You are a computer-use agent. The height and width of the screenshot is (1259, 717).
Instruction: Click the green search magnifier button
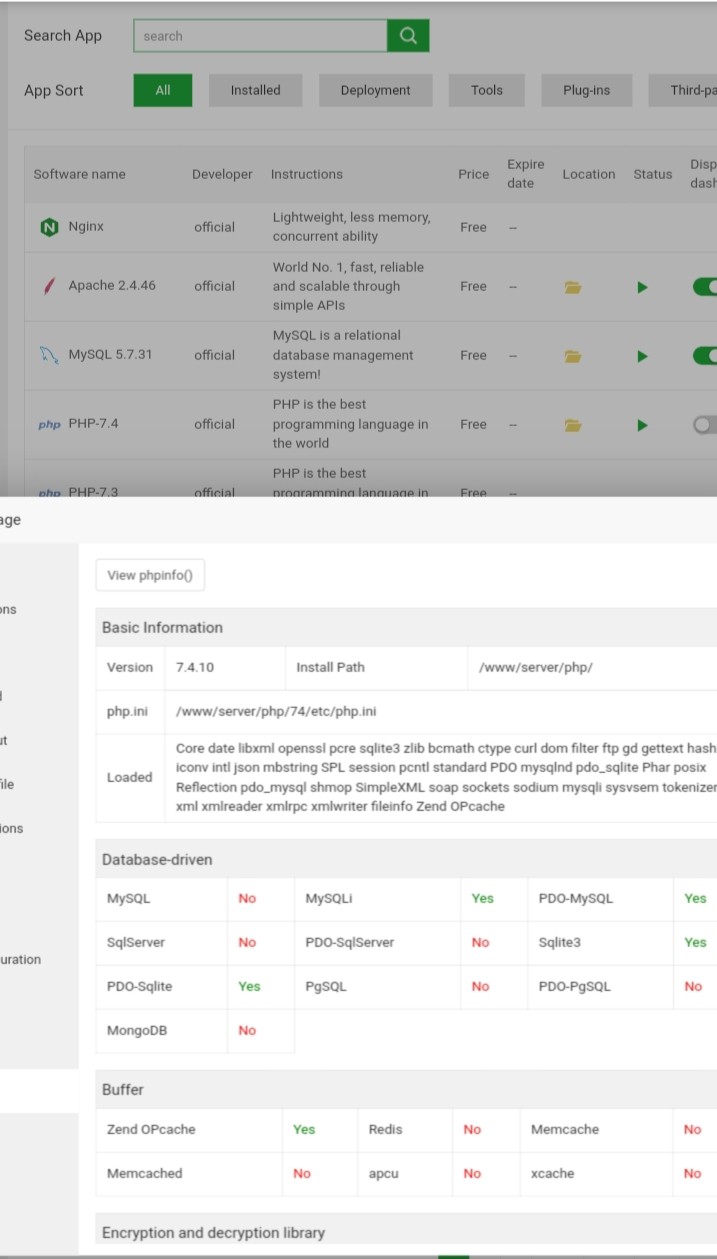408,36
